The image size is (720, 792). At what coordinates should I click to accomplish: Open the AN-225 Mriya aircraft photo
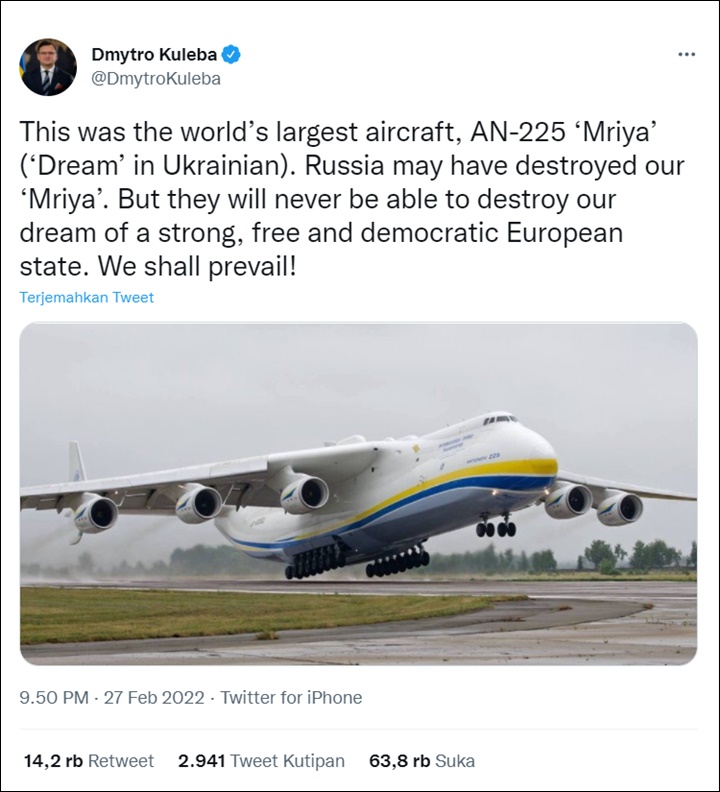click(x=358, y=493)
